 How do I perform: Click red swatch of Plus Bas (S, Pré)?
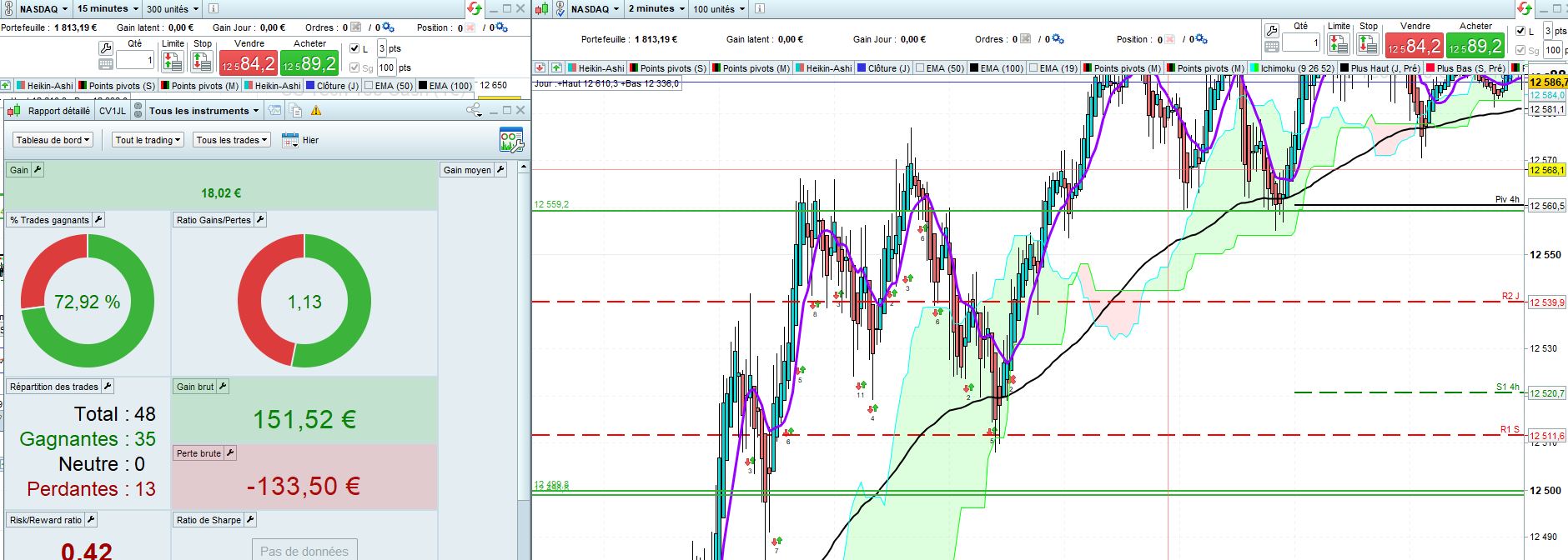pyautogui.click(x=1430, y=68)
